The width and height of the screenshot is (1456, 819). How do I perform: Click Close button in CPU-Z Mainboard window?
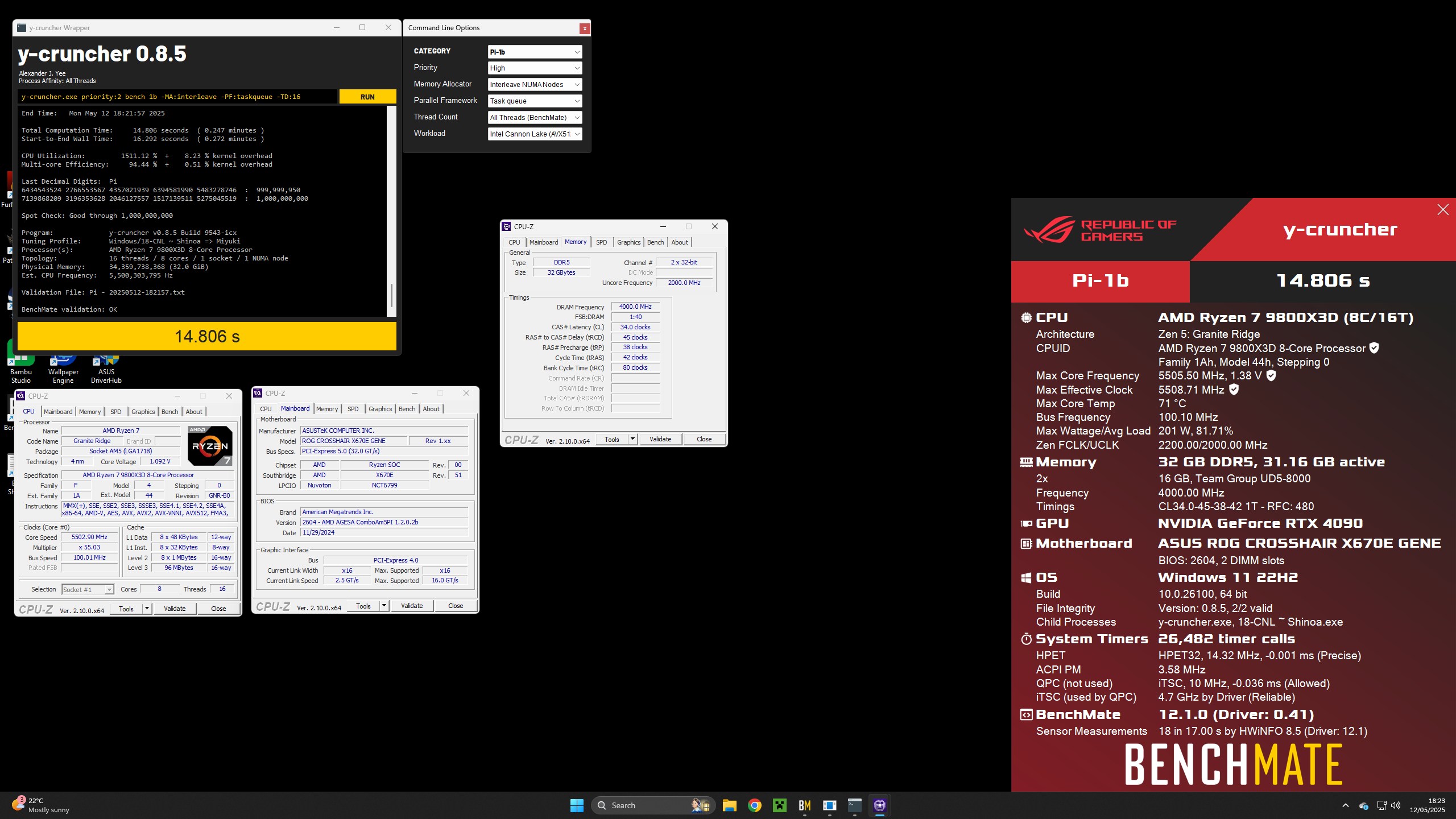pyautogui.click(x=456, y=606)
